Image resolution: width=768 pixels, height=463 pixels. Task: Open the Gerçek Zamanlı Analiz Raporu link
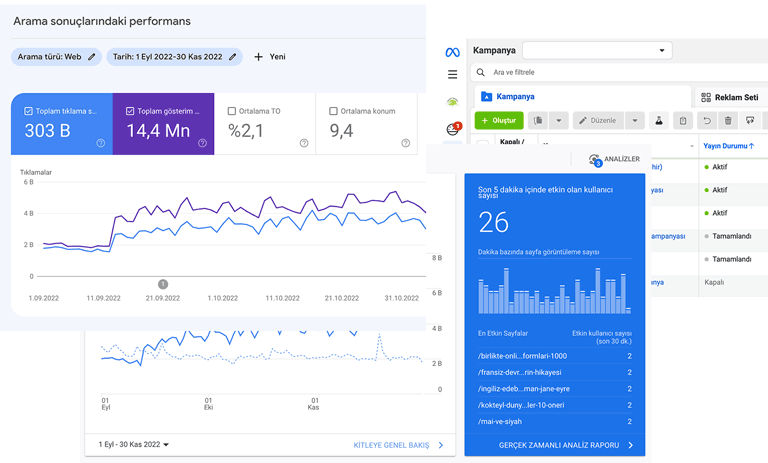[565, 445]
